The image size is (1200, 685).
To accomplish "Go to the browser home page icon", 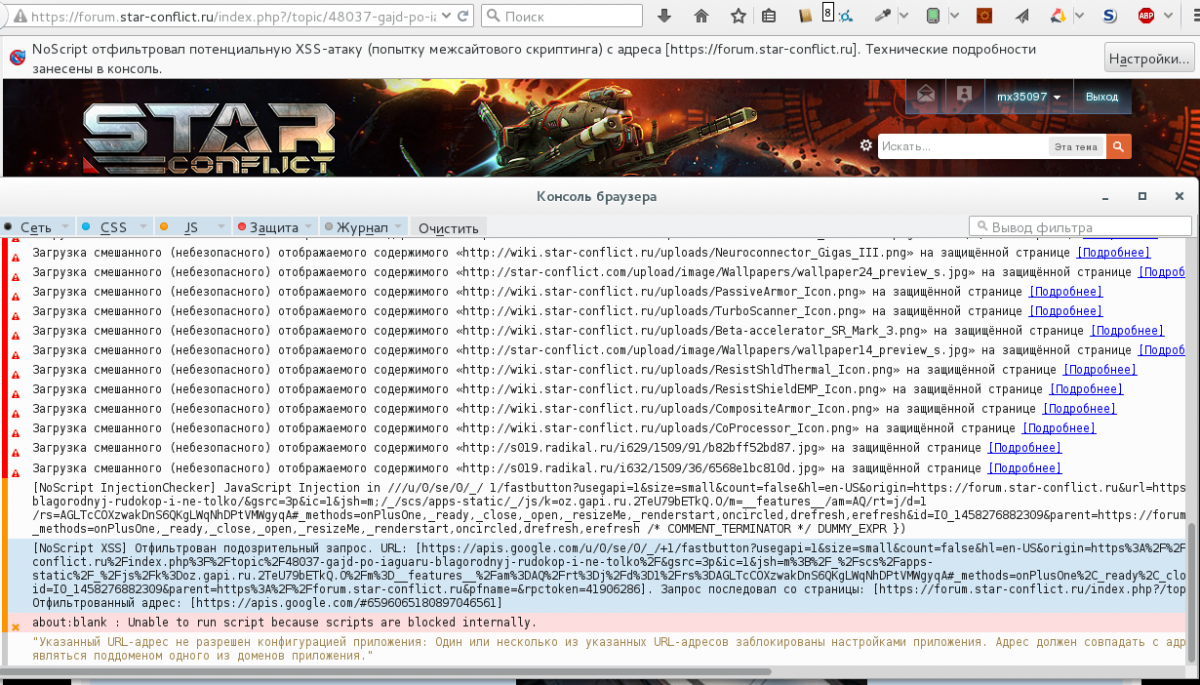I will 701,16.
